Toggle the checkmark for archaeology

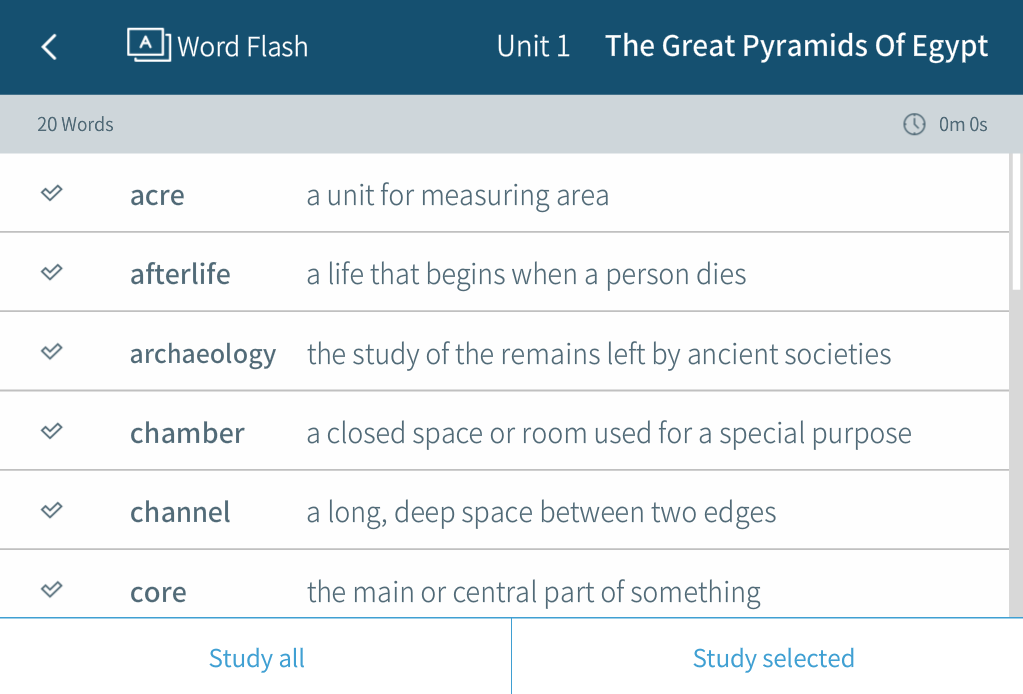(x=52, y=352)
